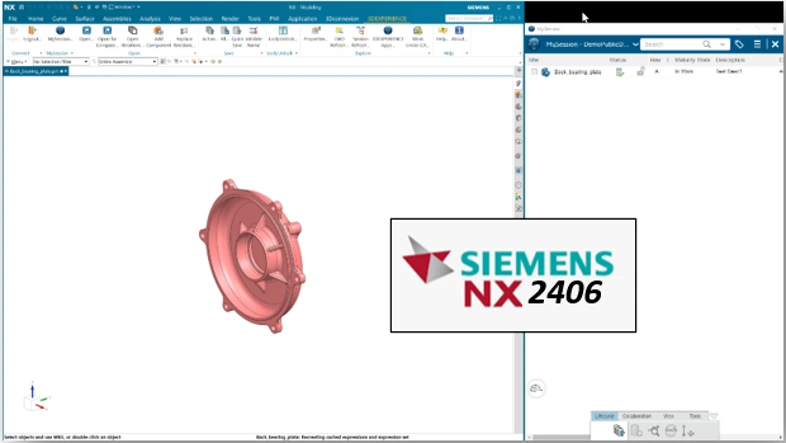
Task: Click the red bearing plate 3D model
Action: (252, 255)
